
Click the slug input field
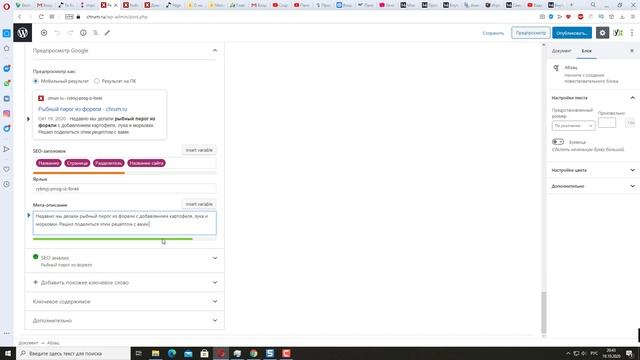124,189
